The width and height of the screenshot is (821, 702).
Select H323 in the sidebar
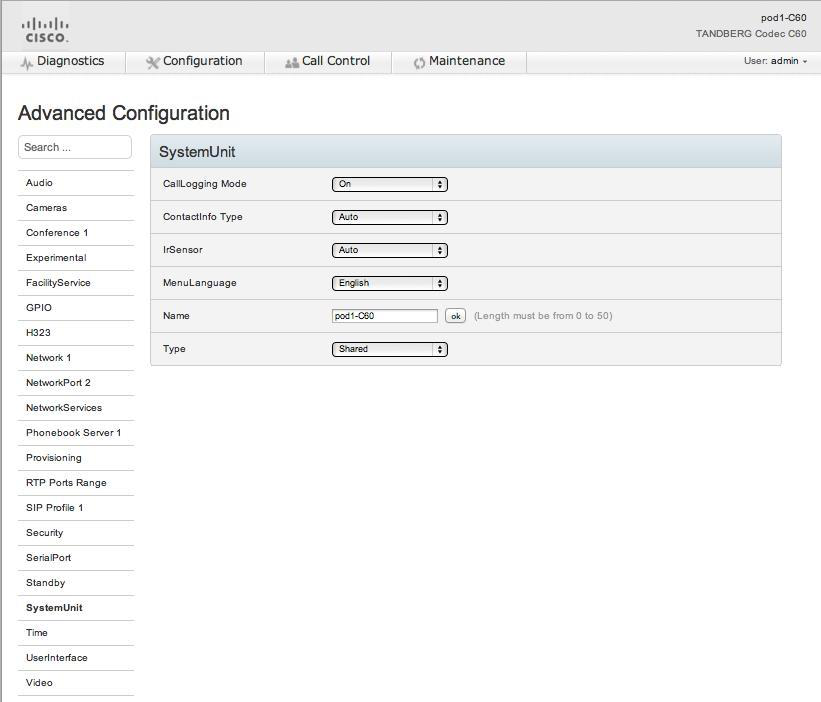(76, 333)
